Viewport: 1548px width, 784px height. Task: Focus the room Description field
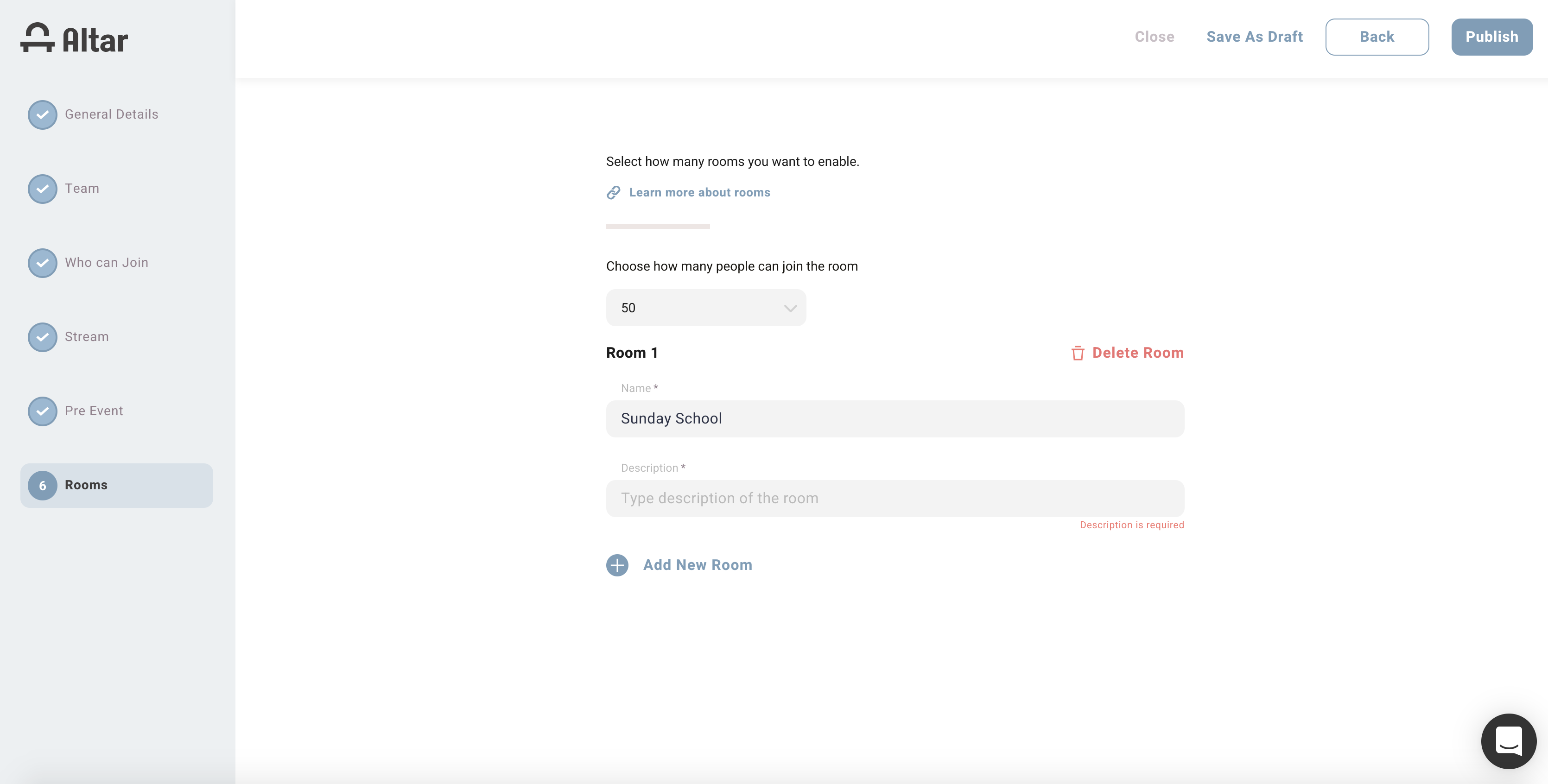[895, 498]
